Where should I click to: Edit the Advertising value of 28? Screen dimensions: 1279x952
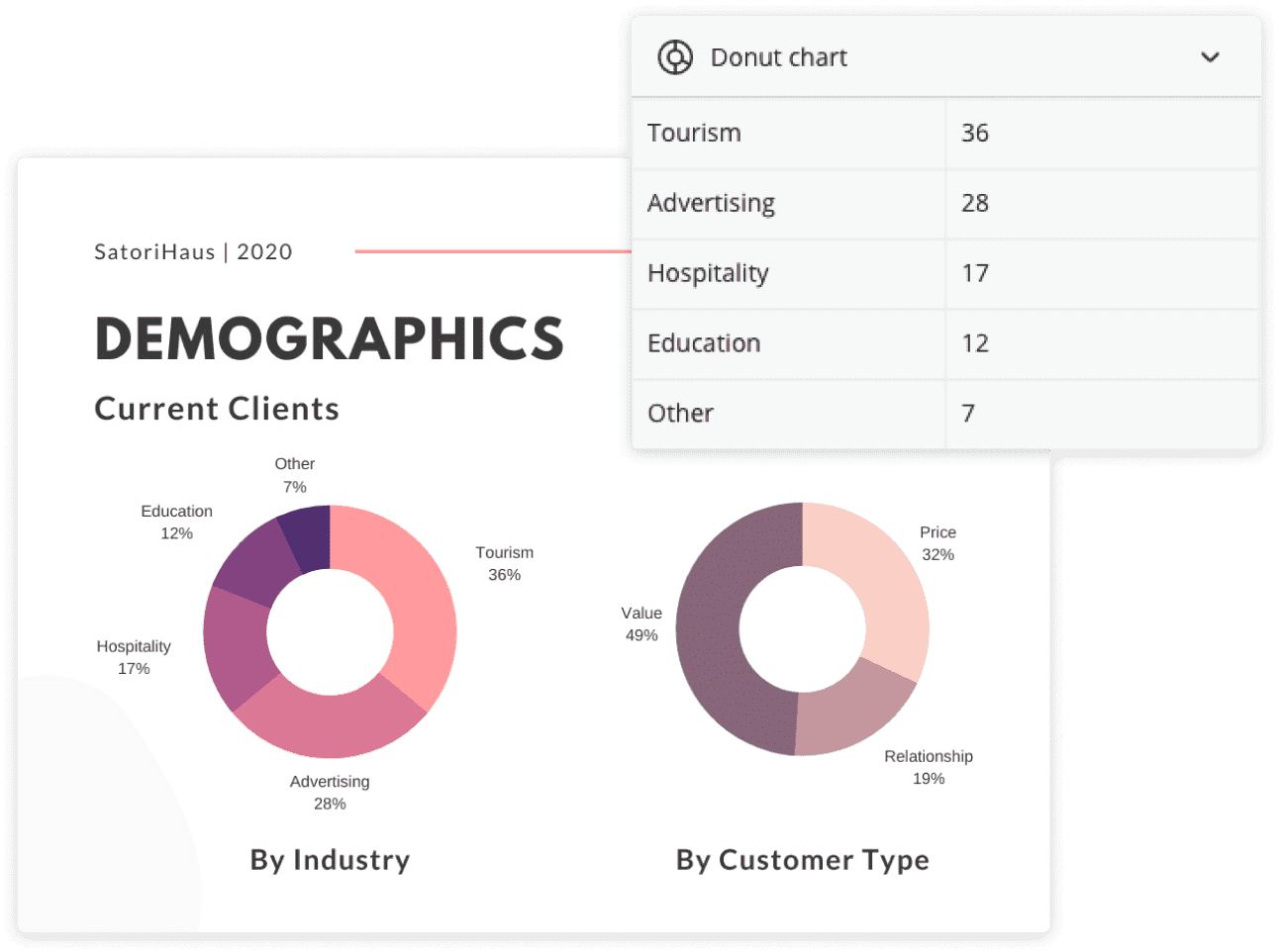coord(975,203)
